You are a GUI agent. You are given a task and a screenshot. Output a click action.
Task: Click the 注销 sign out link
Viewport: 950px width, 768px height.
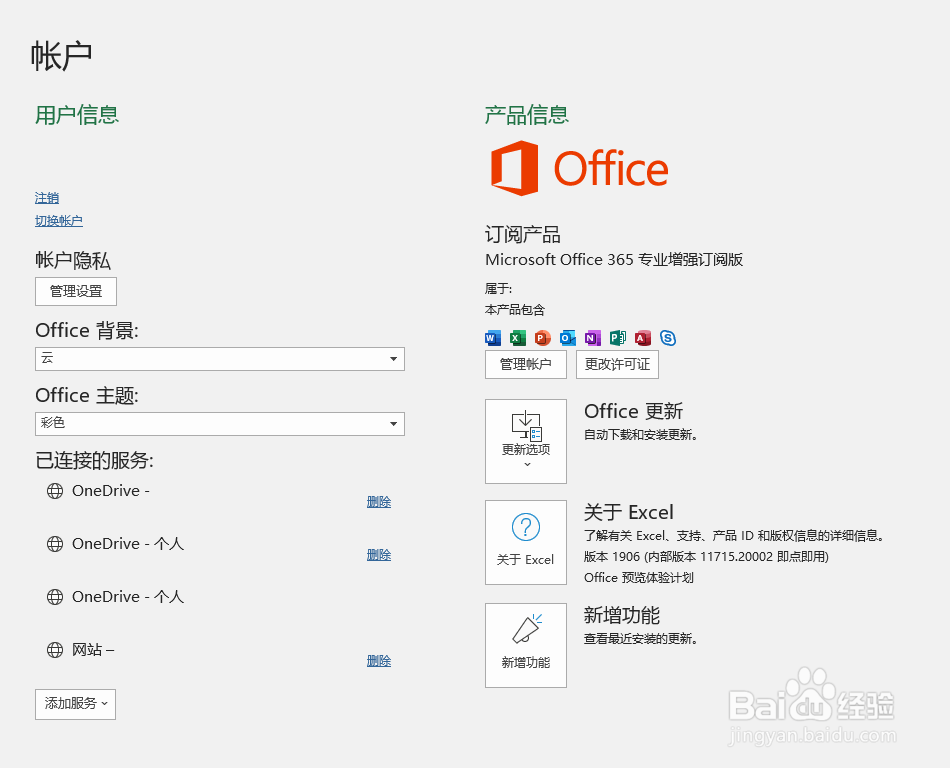47,198
